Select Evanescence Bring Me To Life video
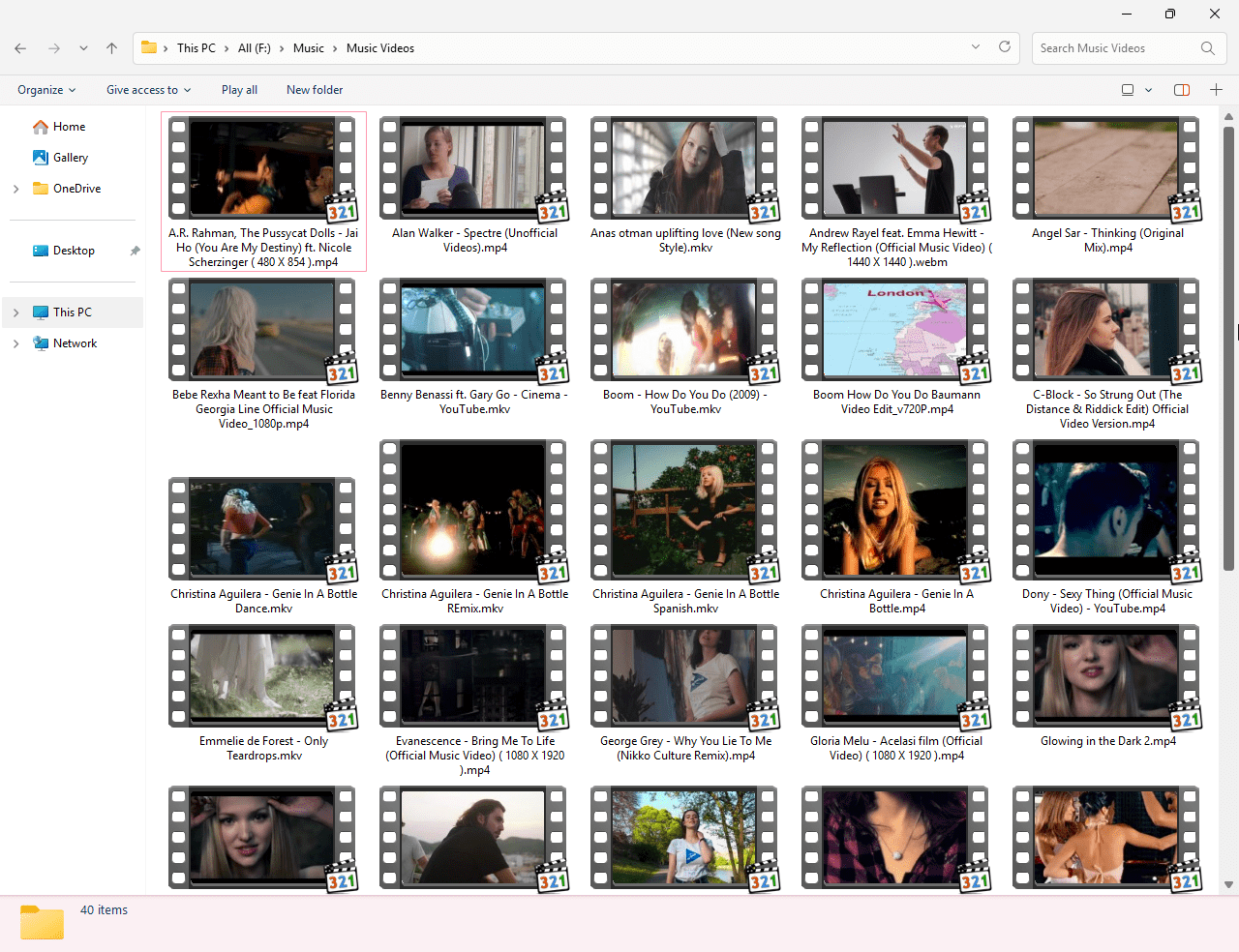The image size is (1239, 952). tap(474, 700)
